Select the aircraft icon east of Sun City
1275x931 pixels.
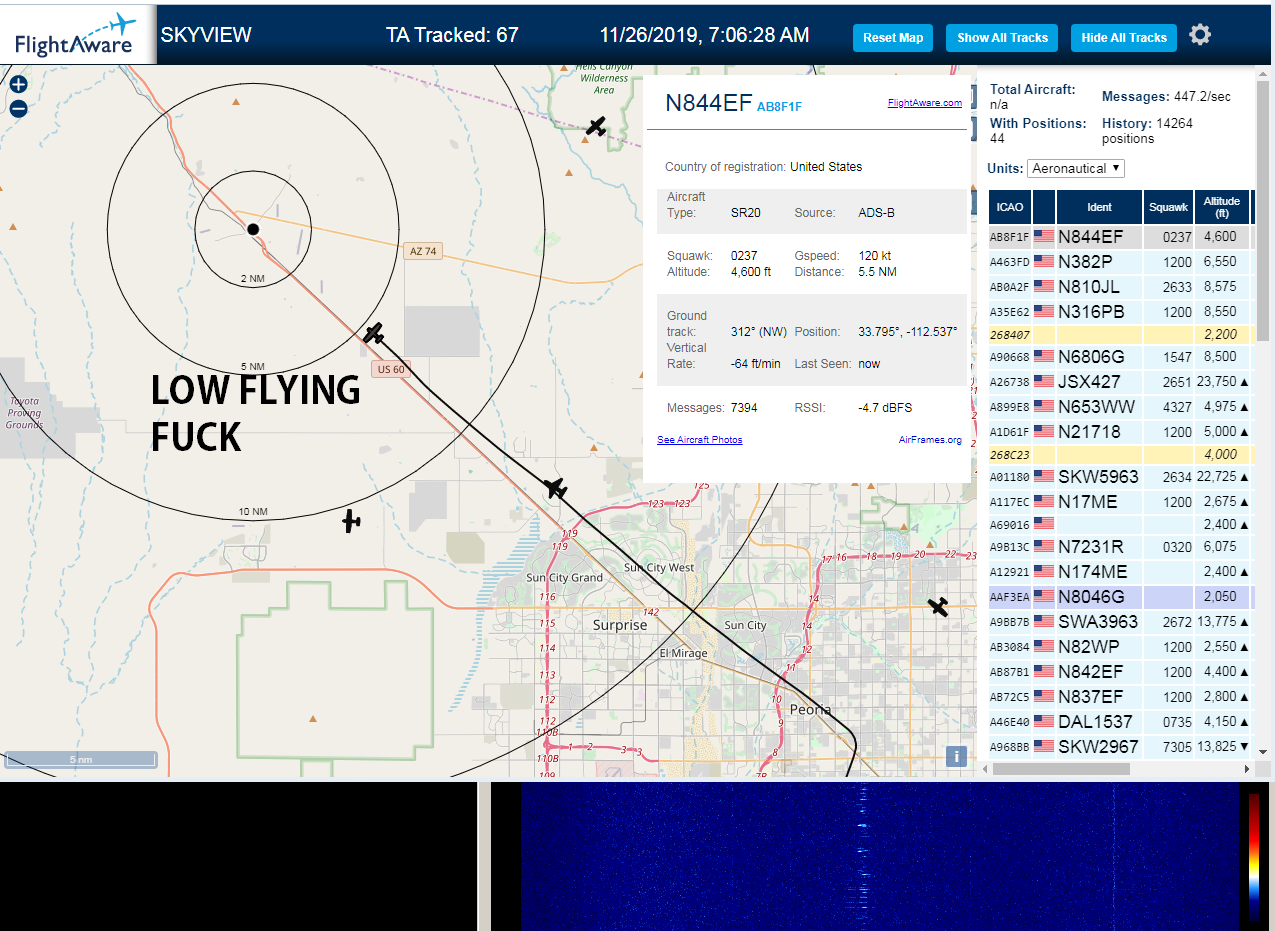point(938,606)
